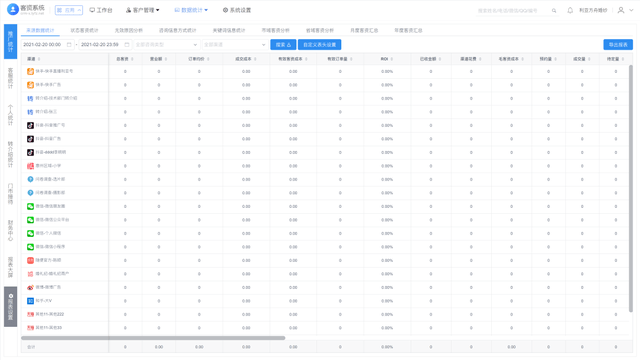Click the 合计 totals row label
The height and width of the screenshot is (360, 640).
pos(31,347)
